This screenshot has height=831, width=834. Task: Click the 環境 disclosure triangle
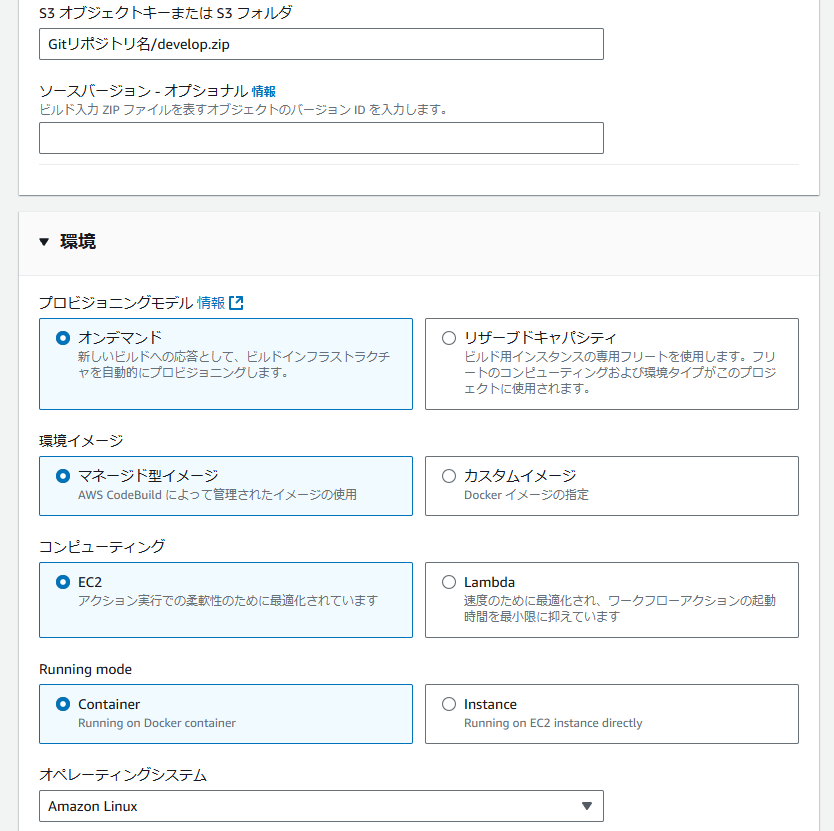point(41,241)
